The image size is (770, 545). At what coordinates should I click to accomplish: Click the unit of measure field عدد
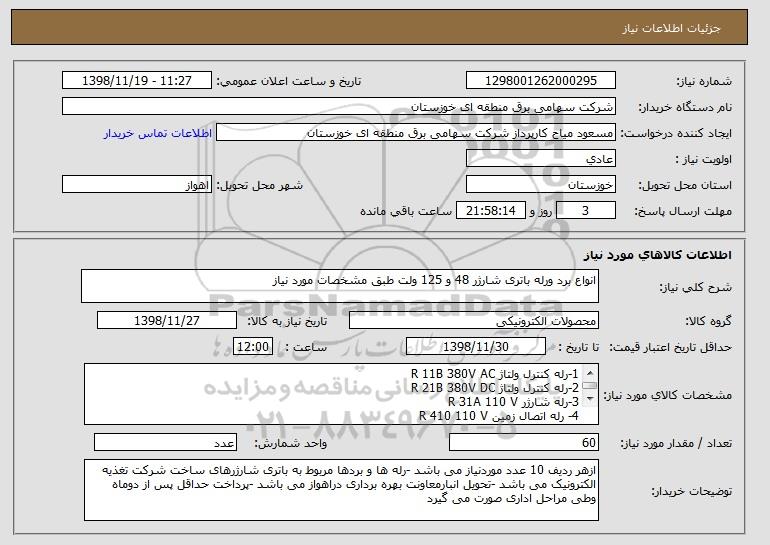point(165,442)
